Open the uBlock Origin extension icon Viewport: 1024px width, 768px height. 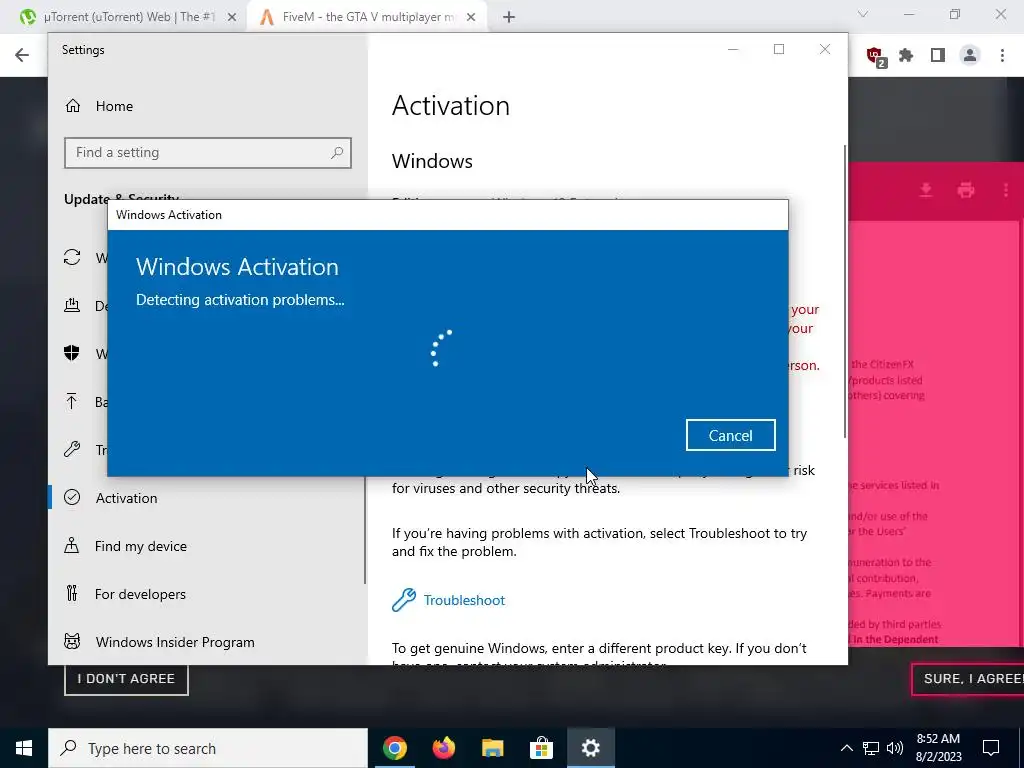coord(875,56)
